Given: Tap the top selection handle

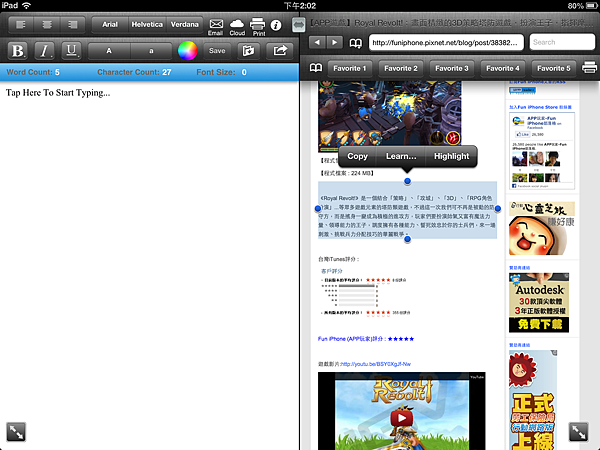Looking at the screenshot, I should coord(408,181).
